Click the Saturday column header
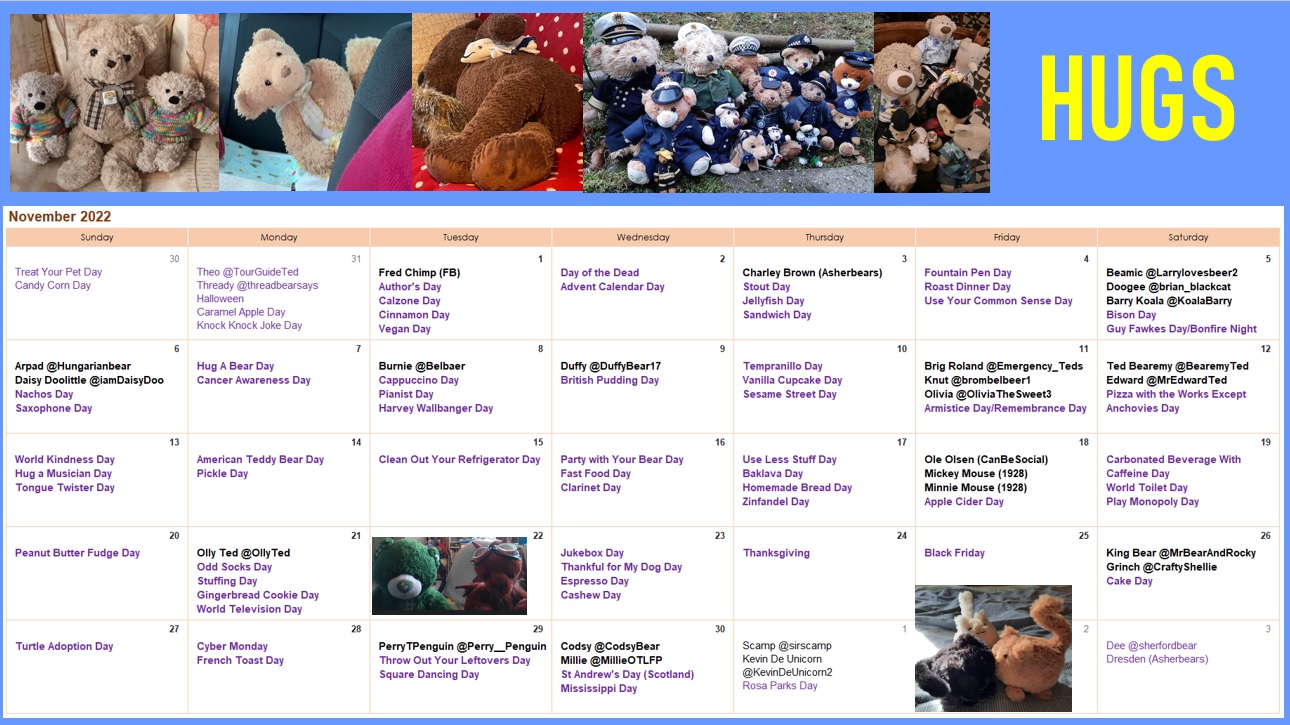This screenshot has width=1290, height=725. tap(1188, 238)
